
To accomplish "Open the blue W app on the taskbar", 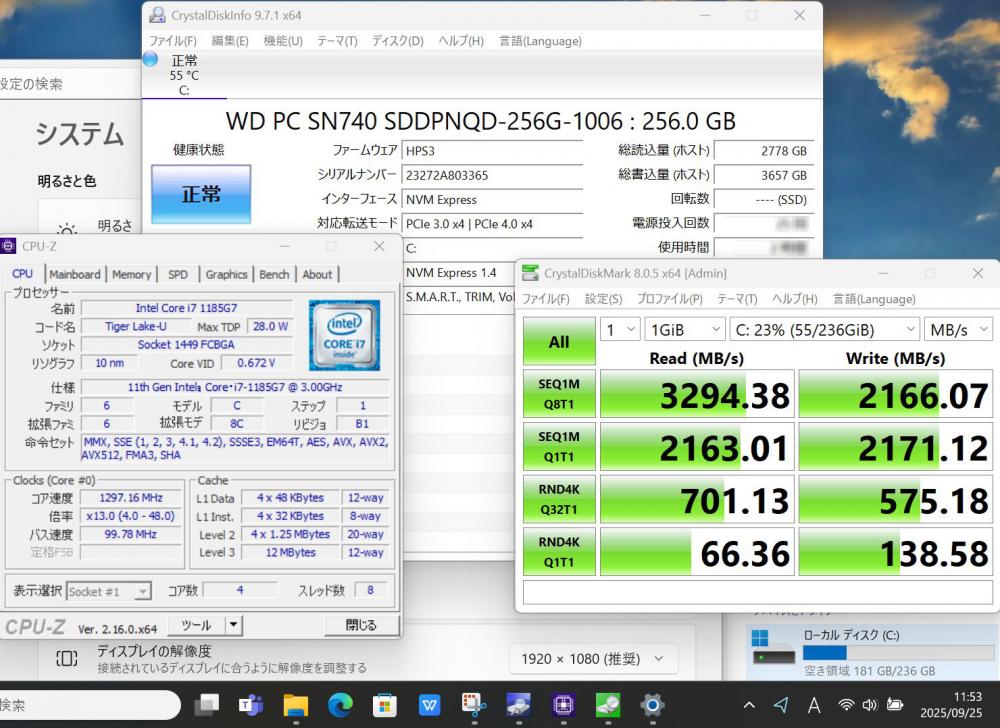I will [429, 704].
